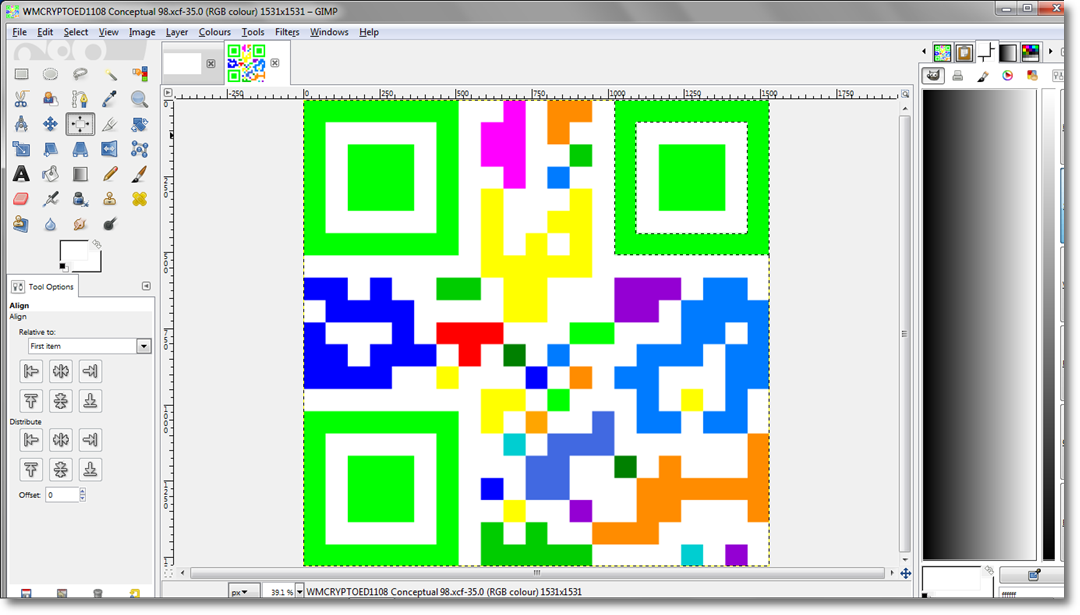Select the Scale tool
Screen dimensions: 1080x615
pos(21,149)
